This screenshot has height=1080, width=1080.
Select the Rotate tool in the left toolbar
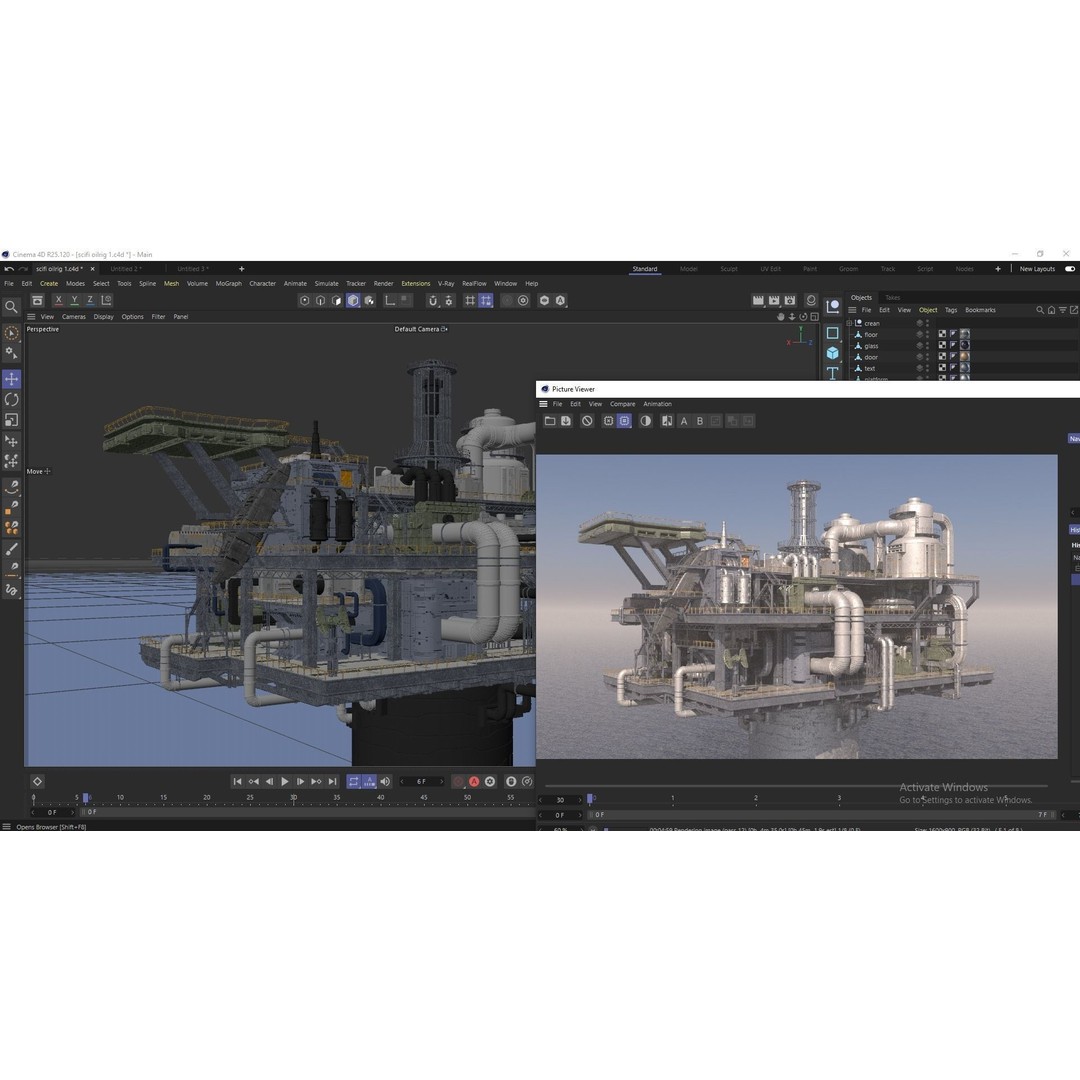pyautogui.click(x=10, y=400)
